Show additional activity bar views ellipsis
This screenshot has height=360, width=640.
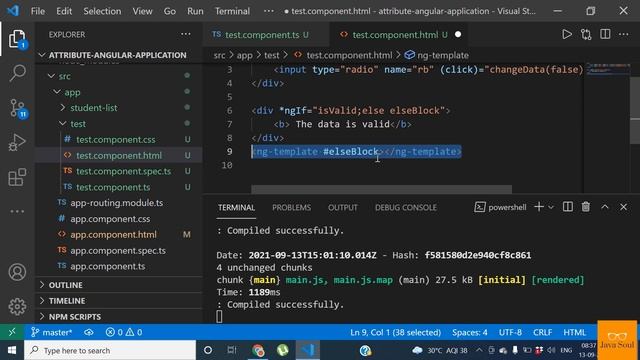17,211
